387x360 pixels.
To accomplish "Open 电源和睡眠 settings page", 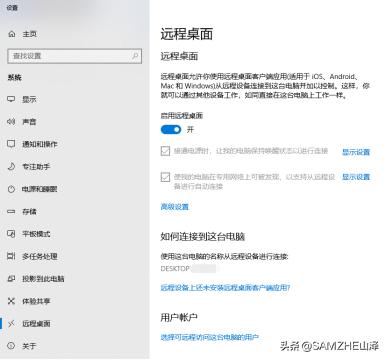I will (x=39, y=189).
